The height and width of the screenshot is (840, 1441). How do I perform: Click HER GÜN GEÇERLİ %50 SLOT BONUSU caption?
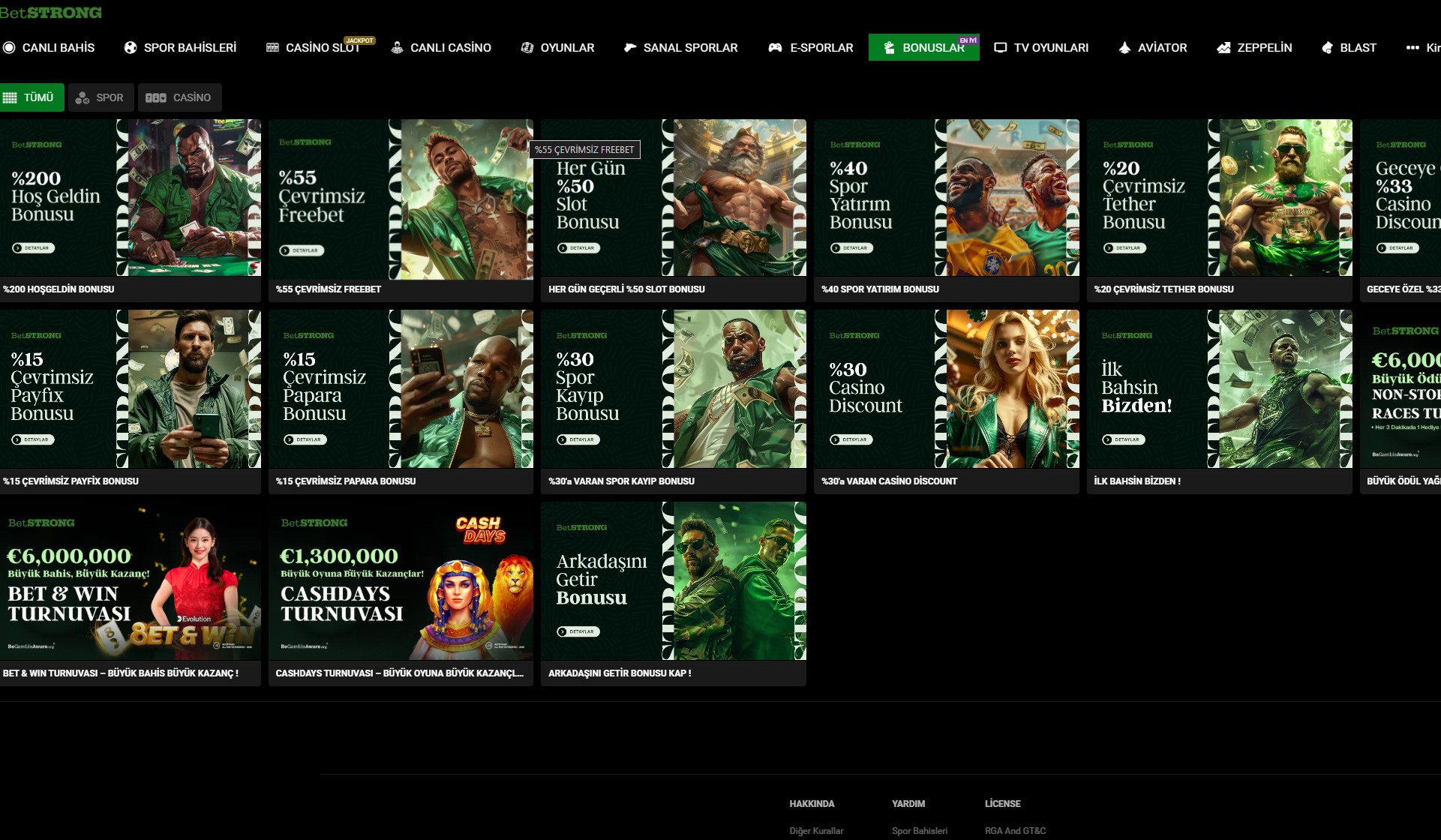click(626, 289)
